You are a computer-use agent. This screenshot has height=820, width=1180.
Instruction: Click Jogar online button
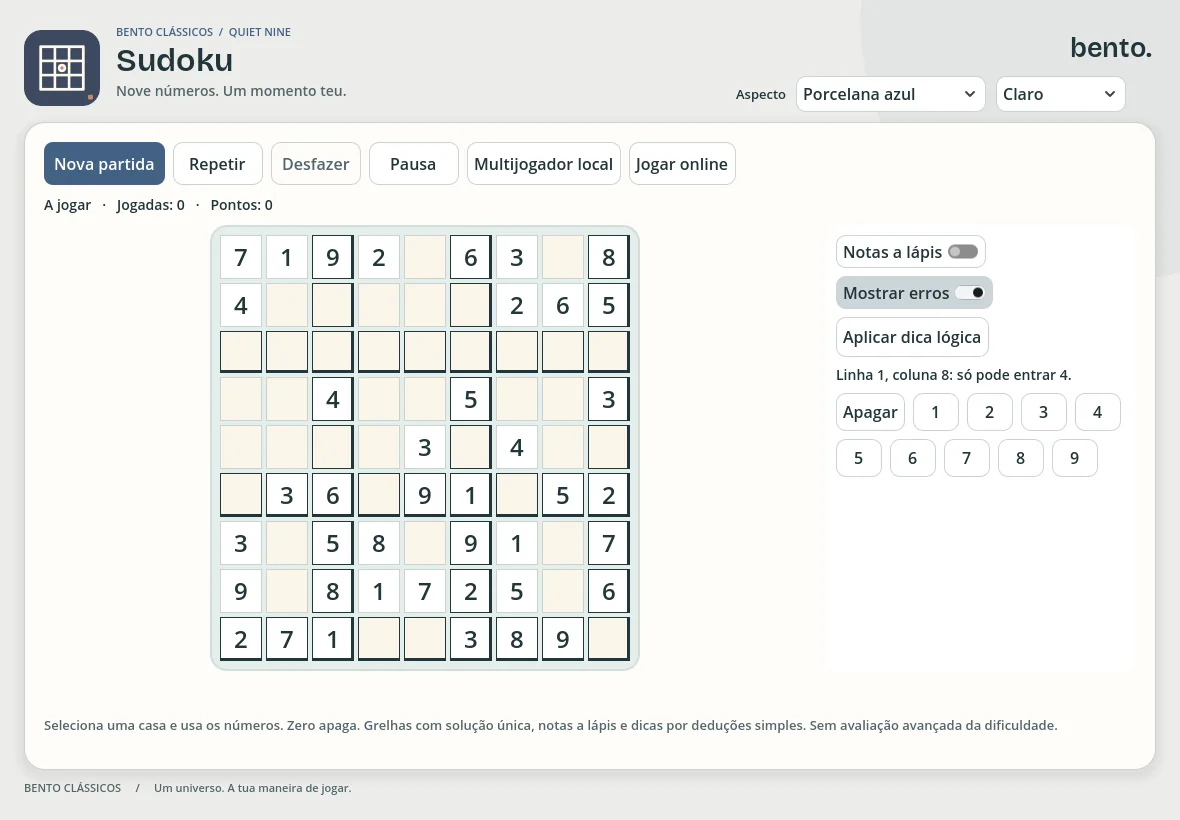pyautogui.click(x=682, y=163)
